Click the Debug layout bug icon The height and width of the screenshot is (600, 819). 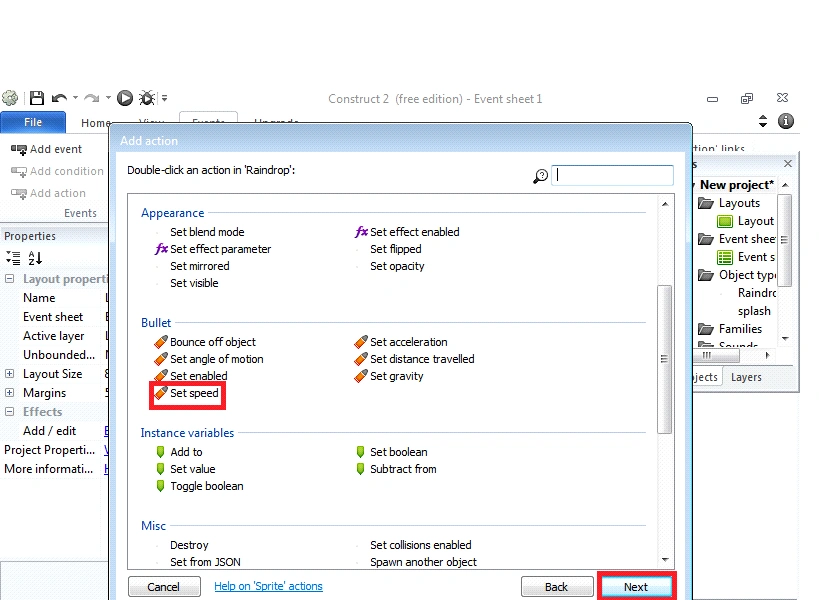click(x=147, y=98)
